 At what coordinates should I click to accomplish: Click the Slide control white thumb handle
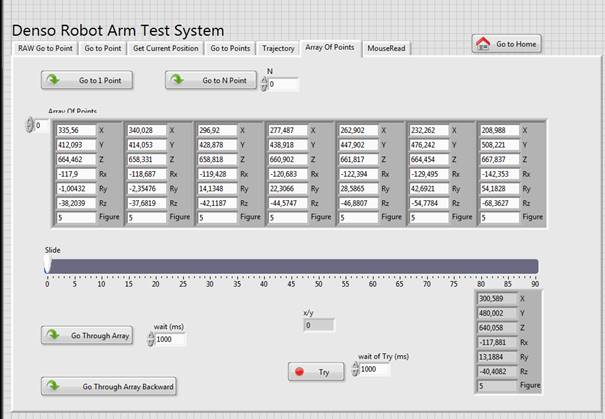47,266
